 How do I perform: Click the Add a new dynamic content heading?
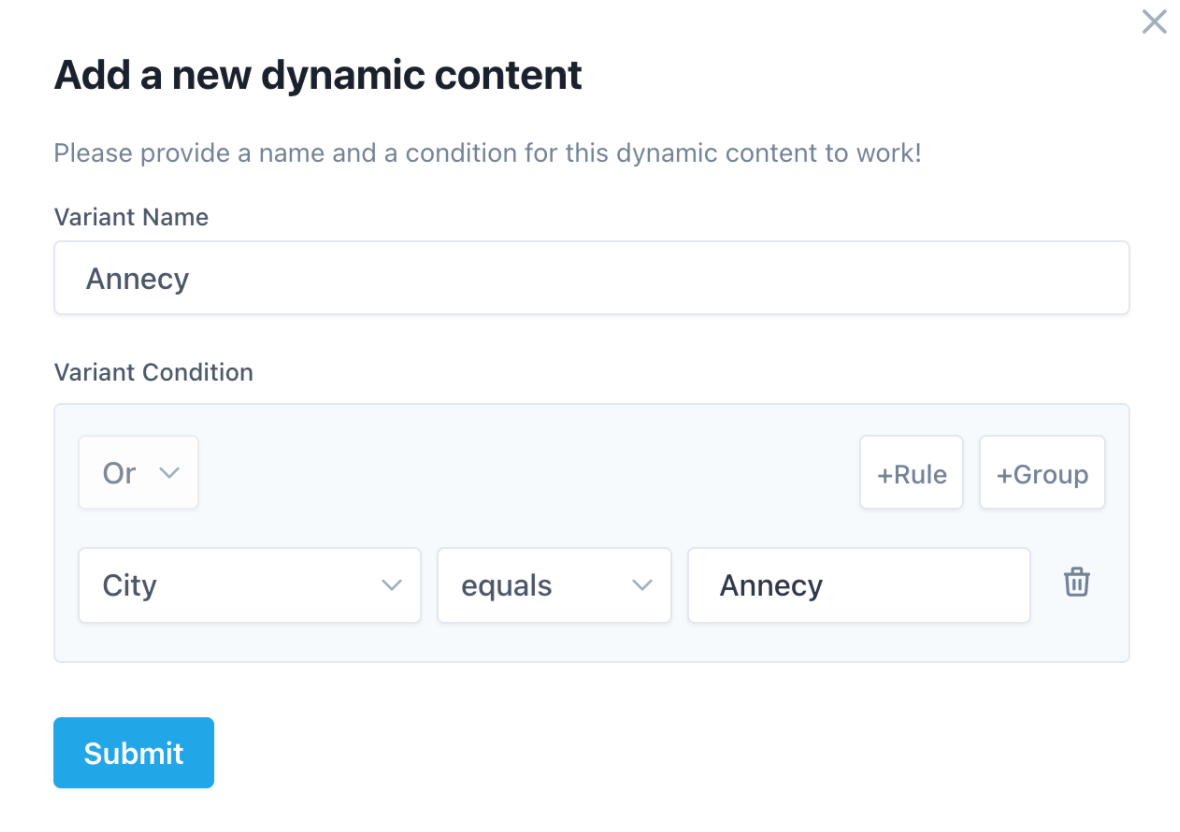coord(317,74)
